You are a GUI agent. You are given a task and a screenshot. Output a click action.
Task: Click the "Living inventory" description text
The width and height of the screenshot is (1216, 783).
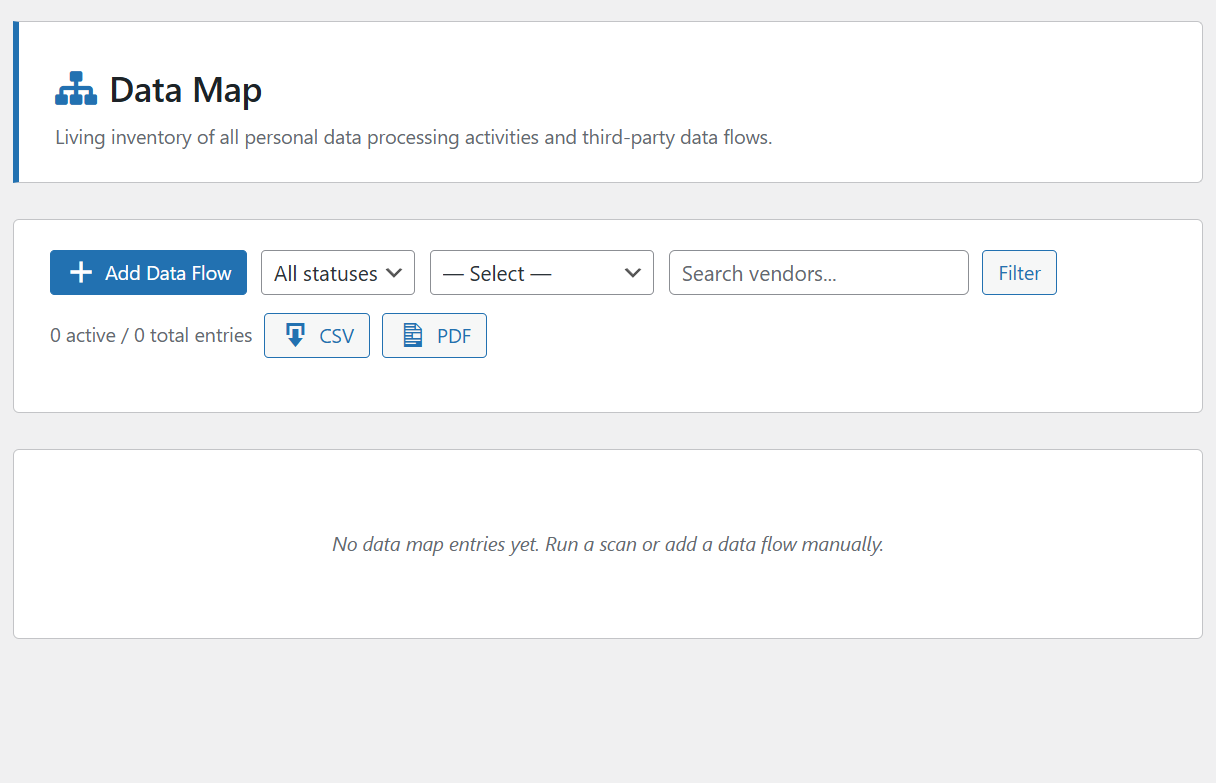[x=413, y=138]
